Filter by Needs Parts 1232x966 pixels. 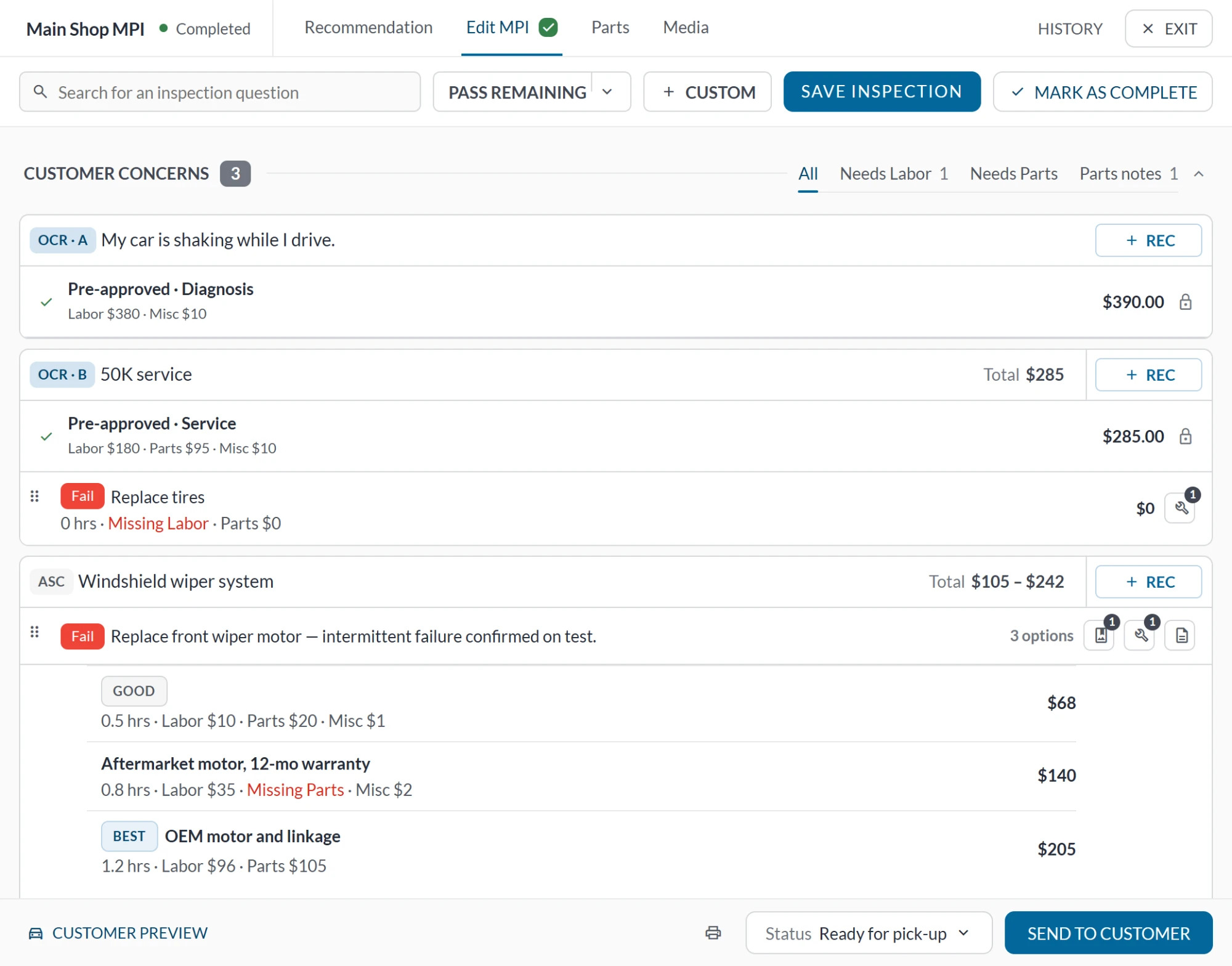(1013, 174)
